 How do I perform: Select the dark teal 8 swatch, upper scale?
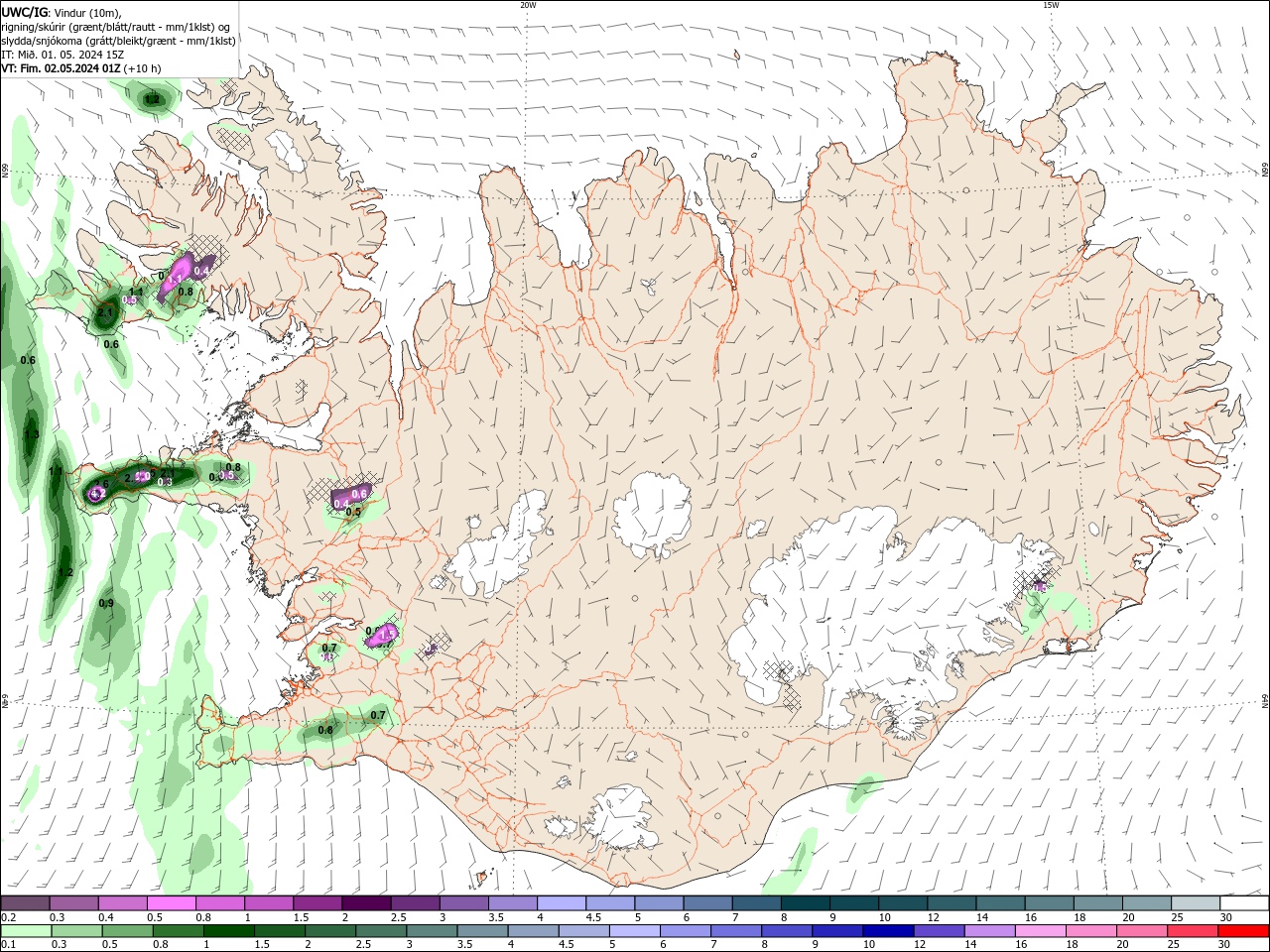(x=805, y=902)
